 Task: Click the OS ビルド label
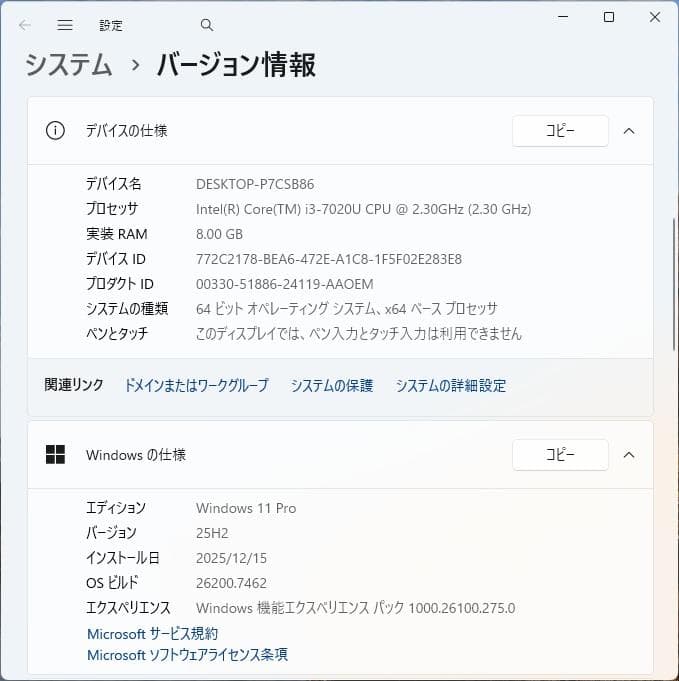pyautogui.click(x=113, y=582)
